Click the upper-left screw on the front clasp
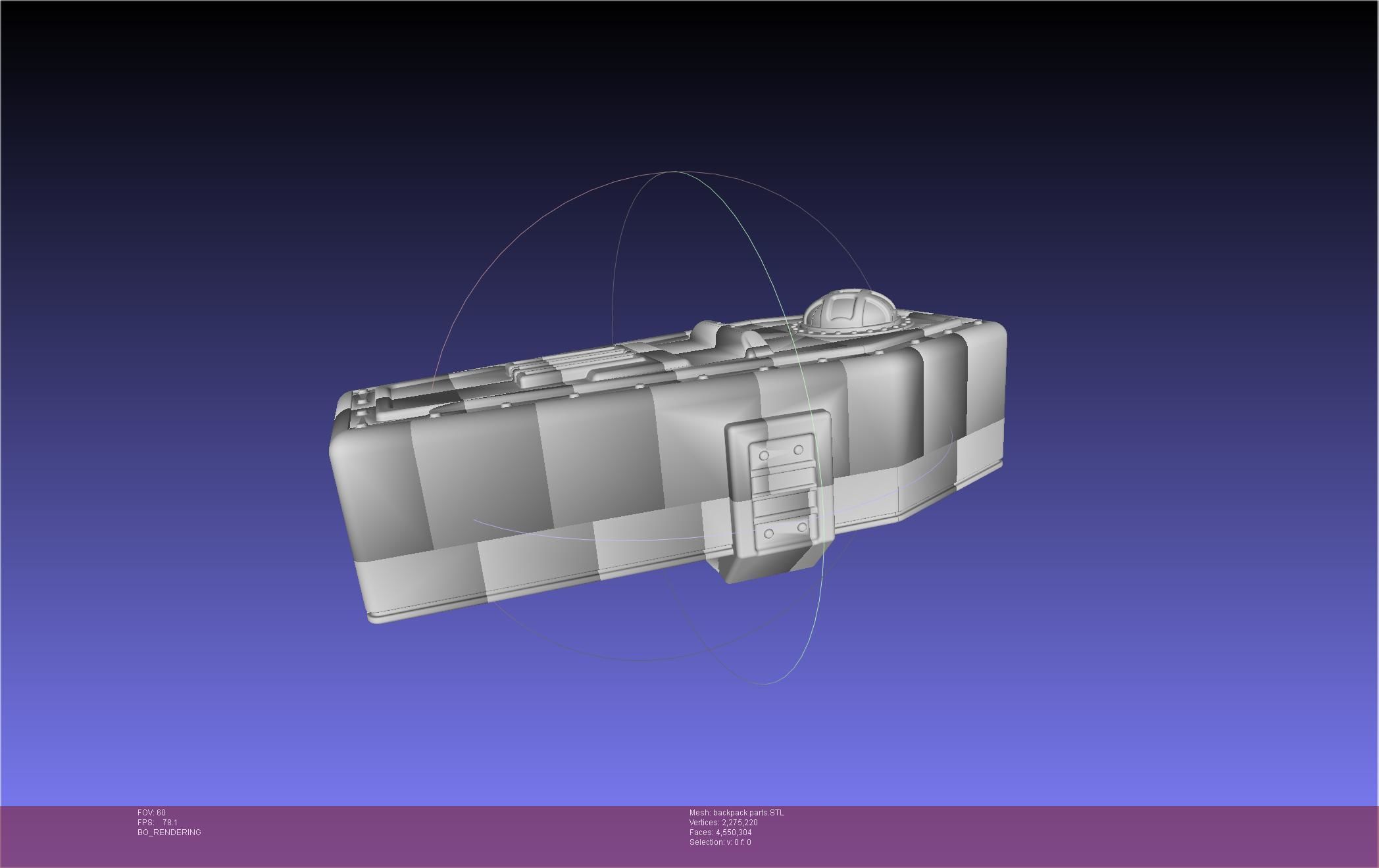This screenshot has height=868, width=1379. point(764,455)
